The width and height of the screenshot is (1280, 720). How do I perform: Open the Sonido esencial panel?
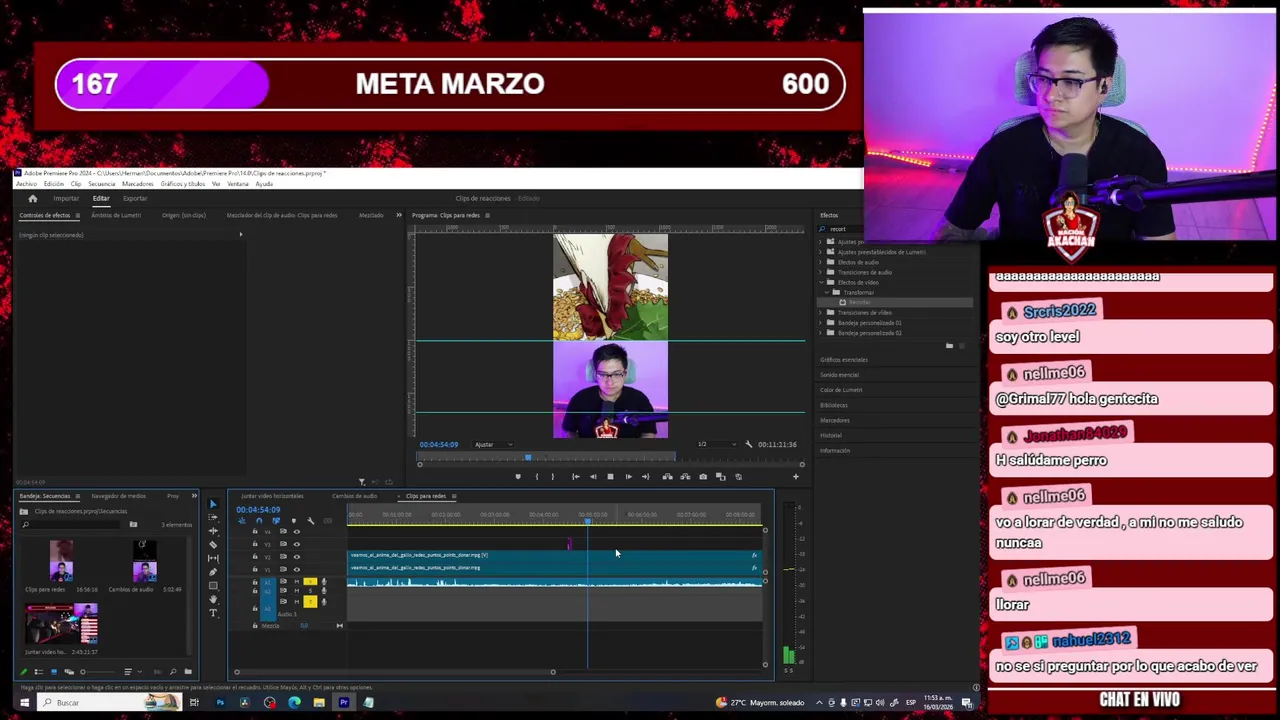click(839, 375)
